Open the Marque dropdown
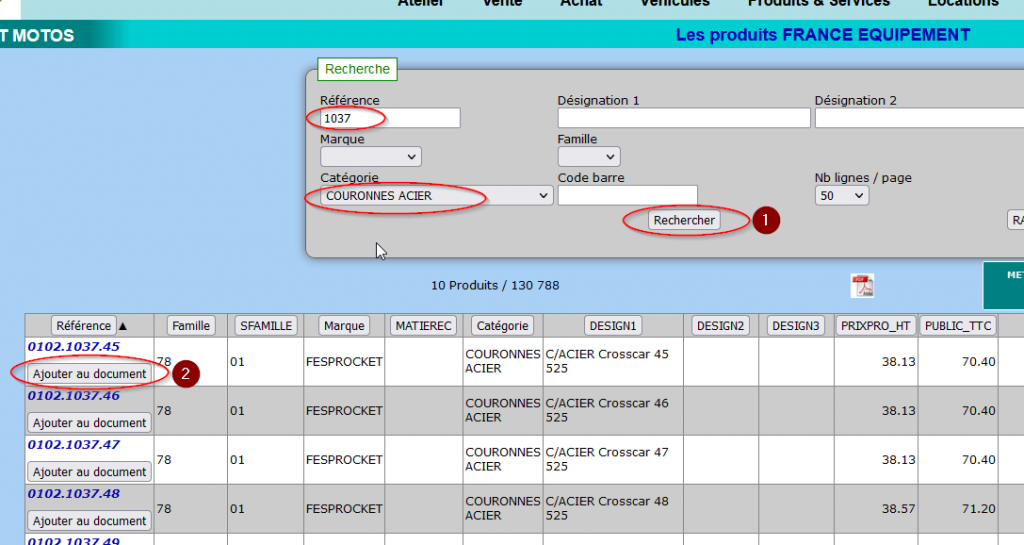The image size is (1024, 545). 370,157
